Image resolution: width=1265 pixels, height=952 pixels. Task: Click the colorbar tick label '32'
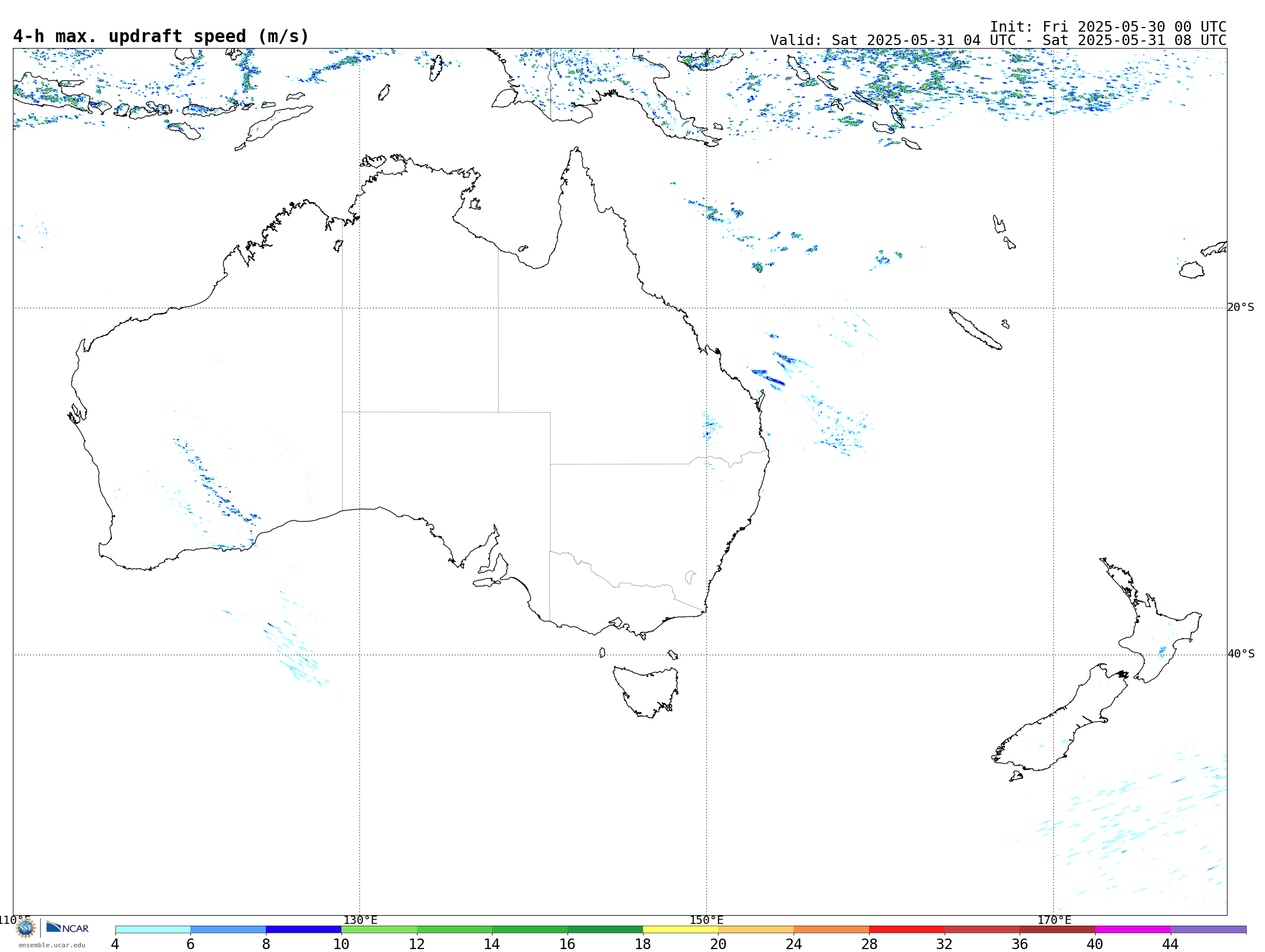point(945,944)
